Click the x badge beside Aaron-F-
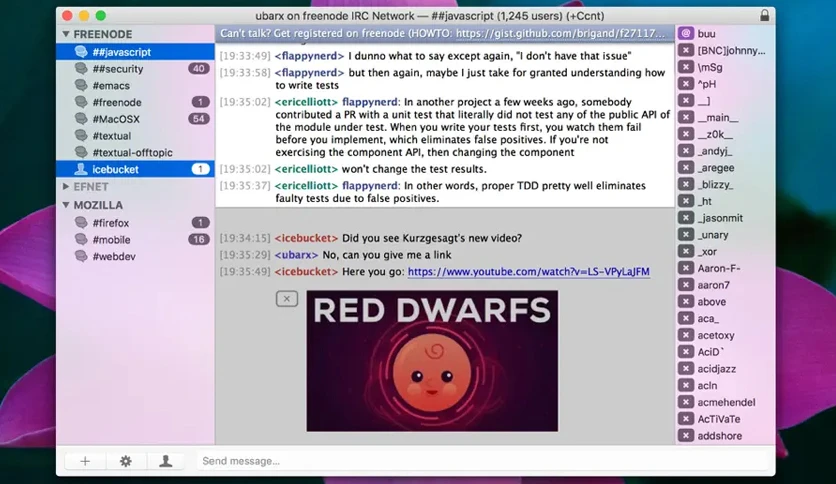The width and height of the screenshot is (836, 484). 686,268
